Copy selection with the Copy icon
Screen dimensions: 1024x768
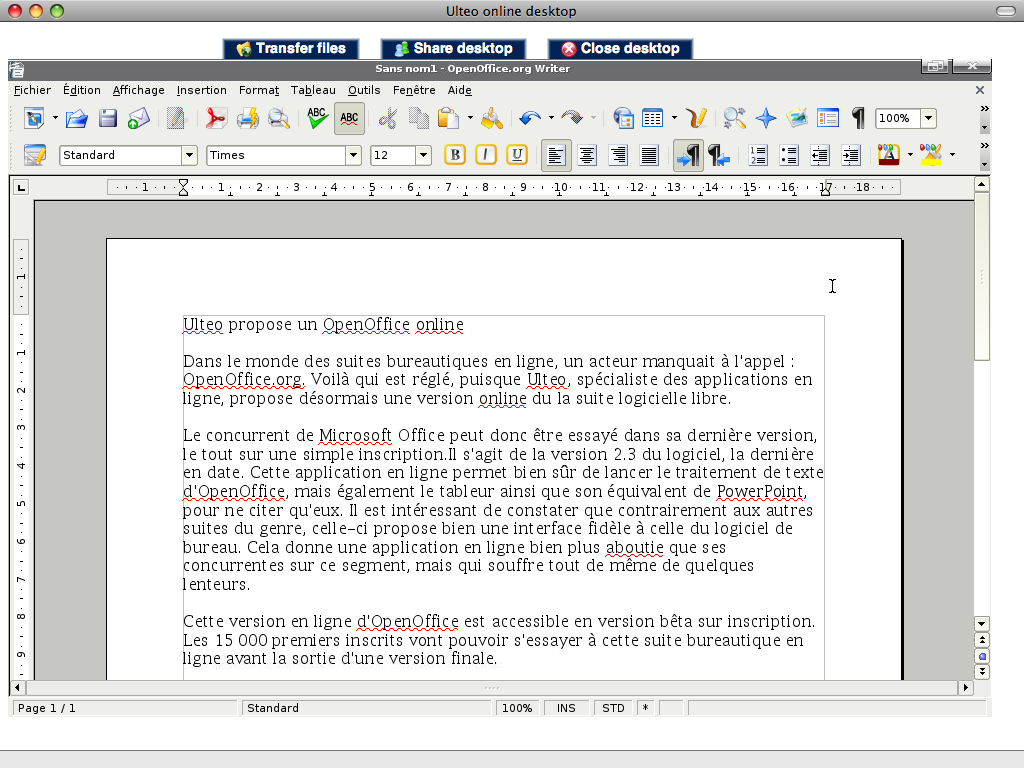tap(419, 118)
